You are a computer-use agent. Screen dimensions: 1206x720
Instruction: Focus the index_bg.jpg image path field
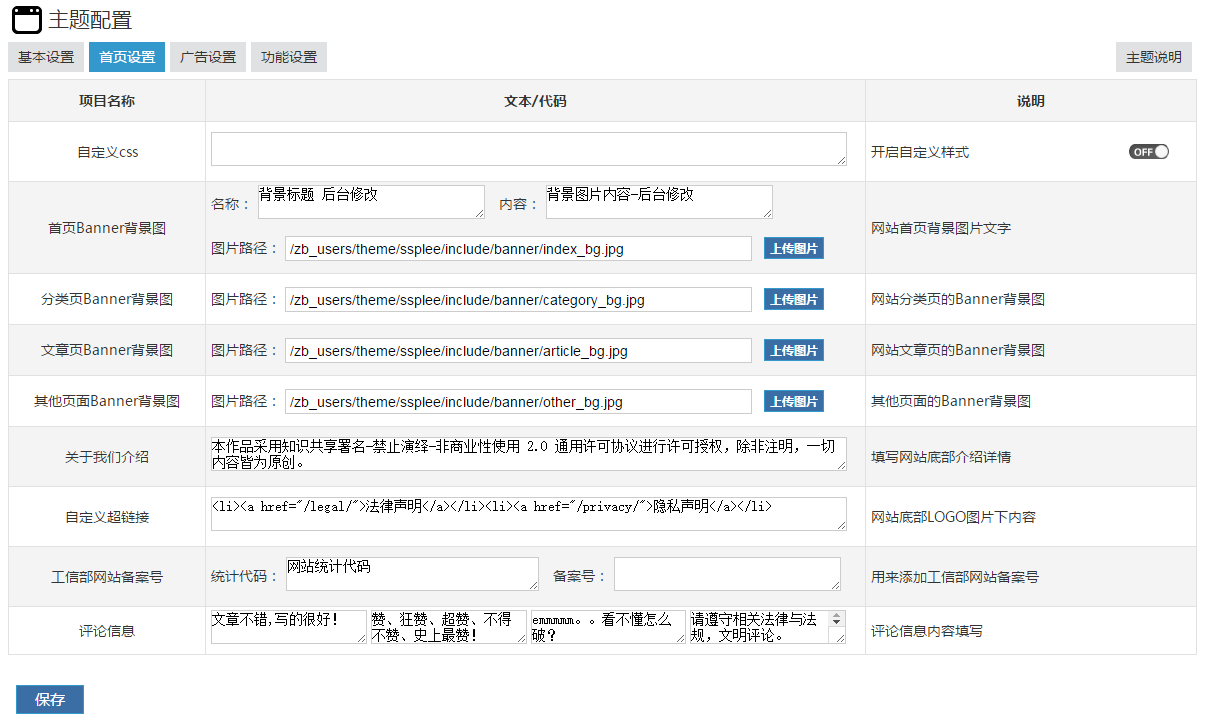pyautogui.click(x=518, y=248)
